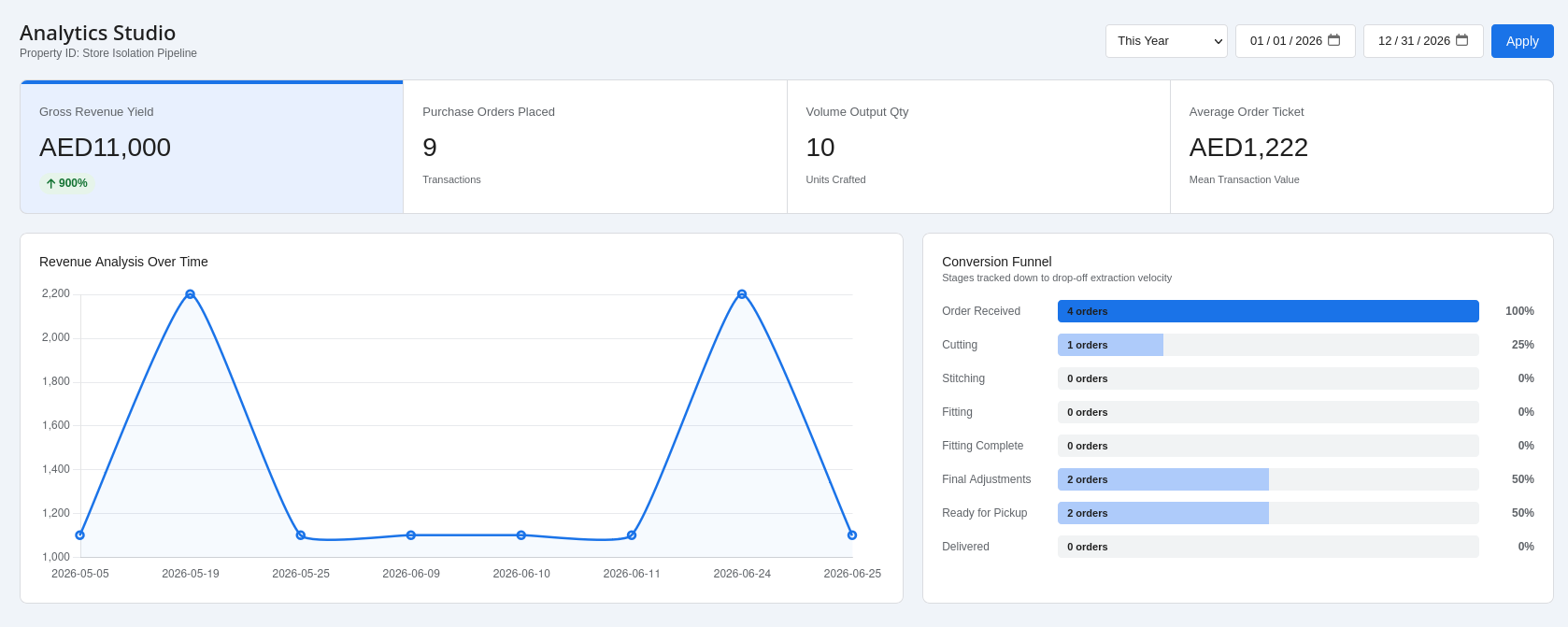Click the 900% increase arrow badge
The width and height of the screenshot is (1568, 627).
[67, 183]
